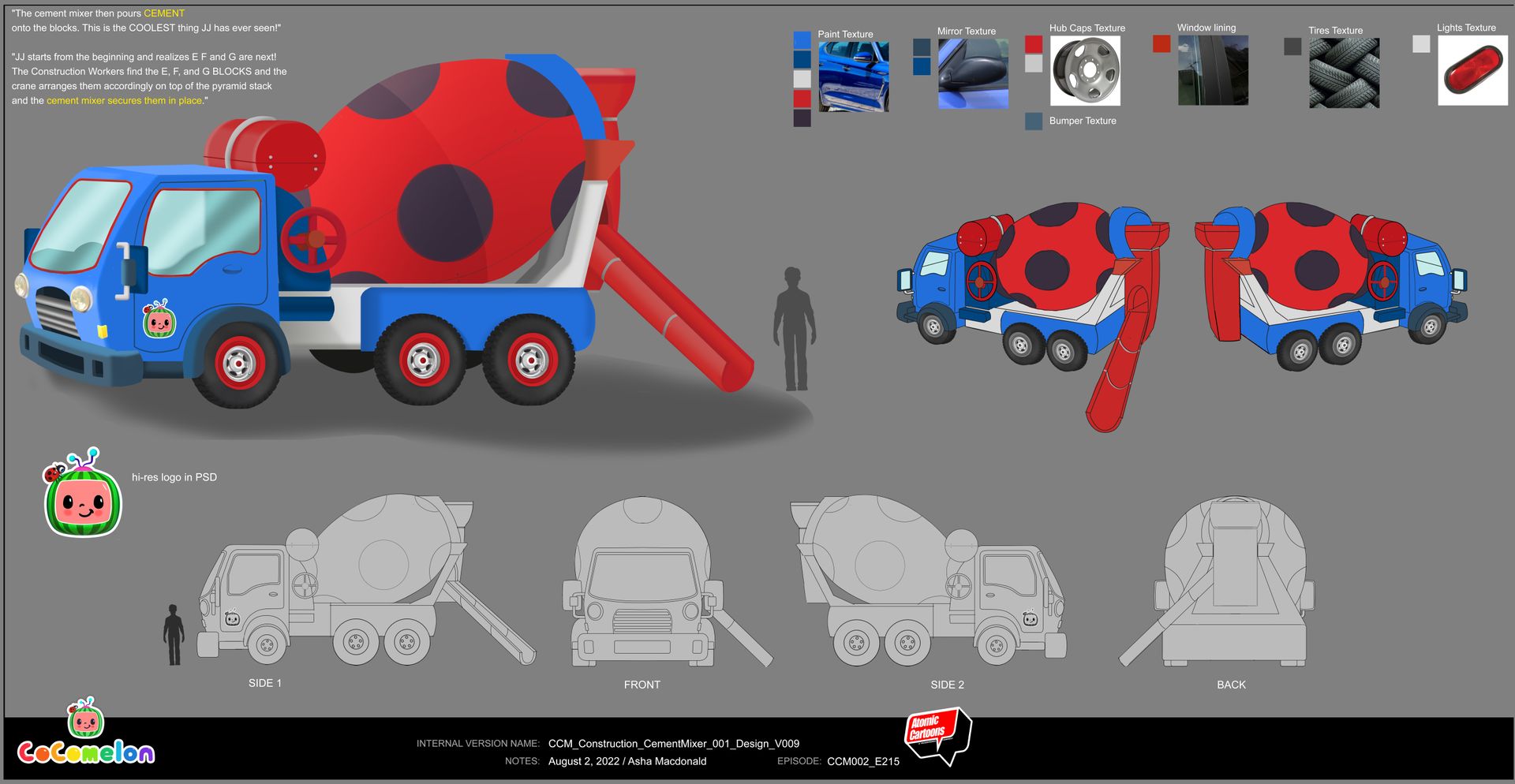Select the Paint Texture blue car photo
The height and width of the screenshot is (784, 1515).
coord(853,77)
